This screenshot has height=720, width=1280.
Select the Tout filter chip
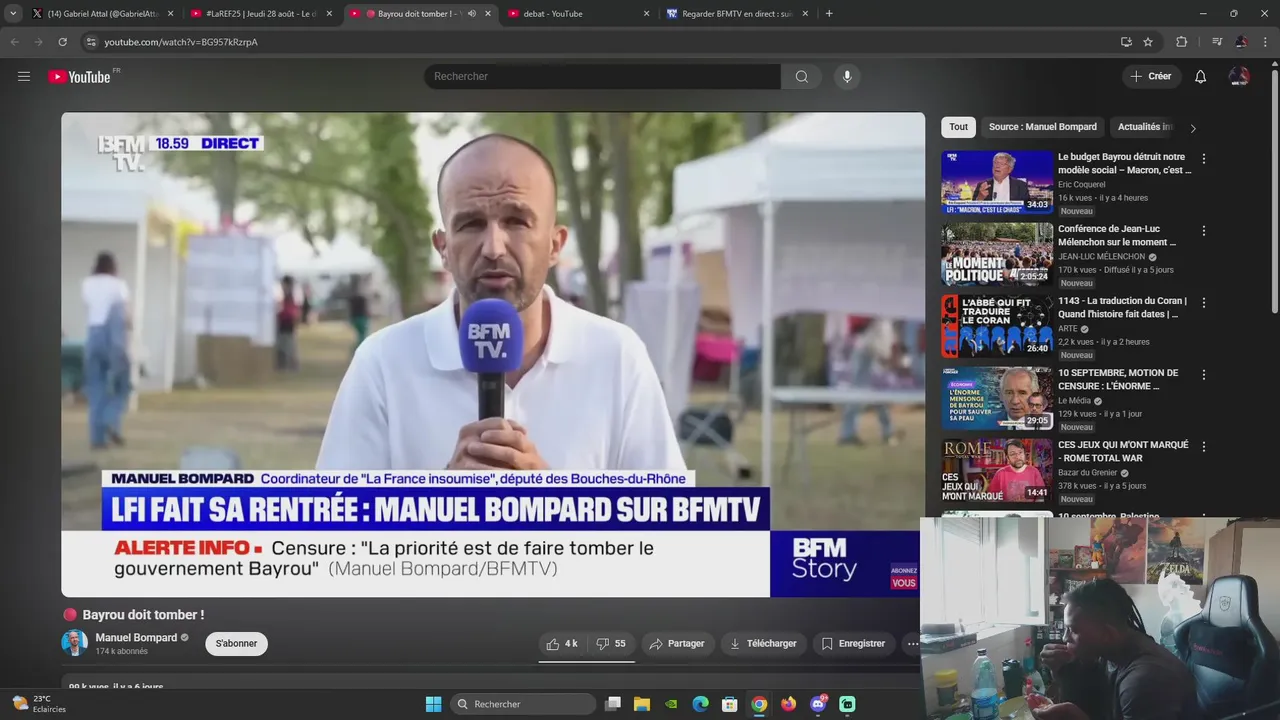click(x=958, y=127)
